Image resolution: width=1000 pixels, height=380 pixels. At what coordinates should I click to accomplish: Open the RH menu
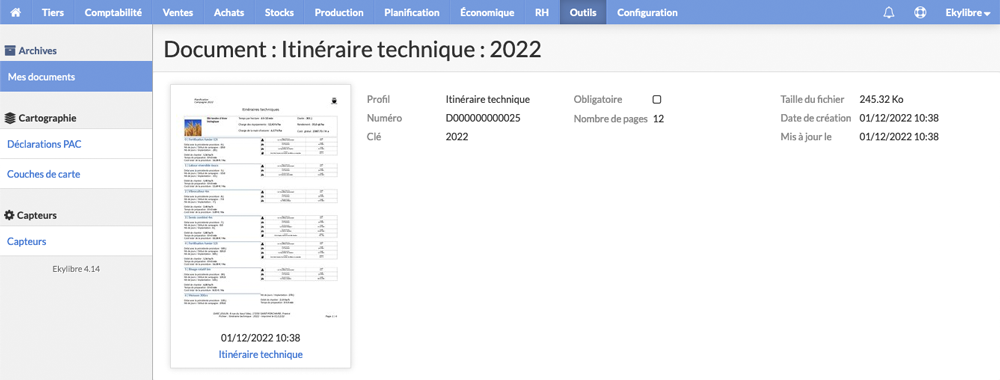point(542,12)
